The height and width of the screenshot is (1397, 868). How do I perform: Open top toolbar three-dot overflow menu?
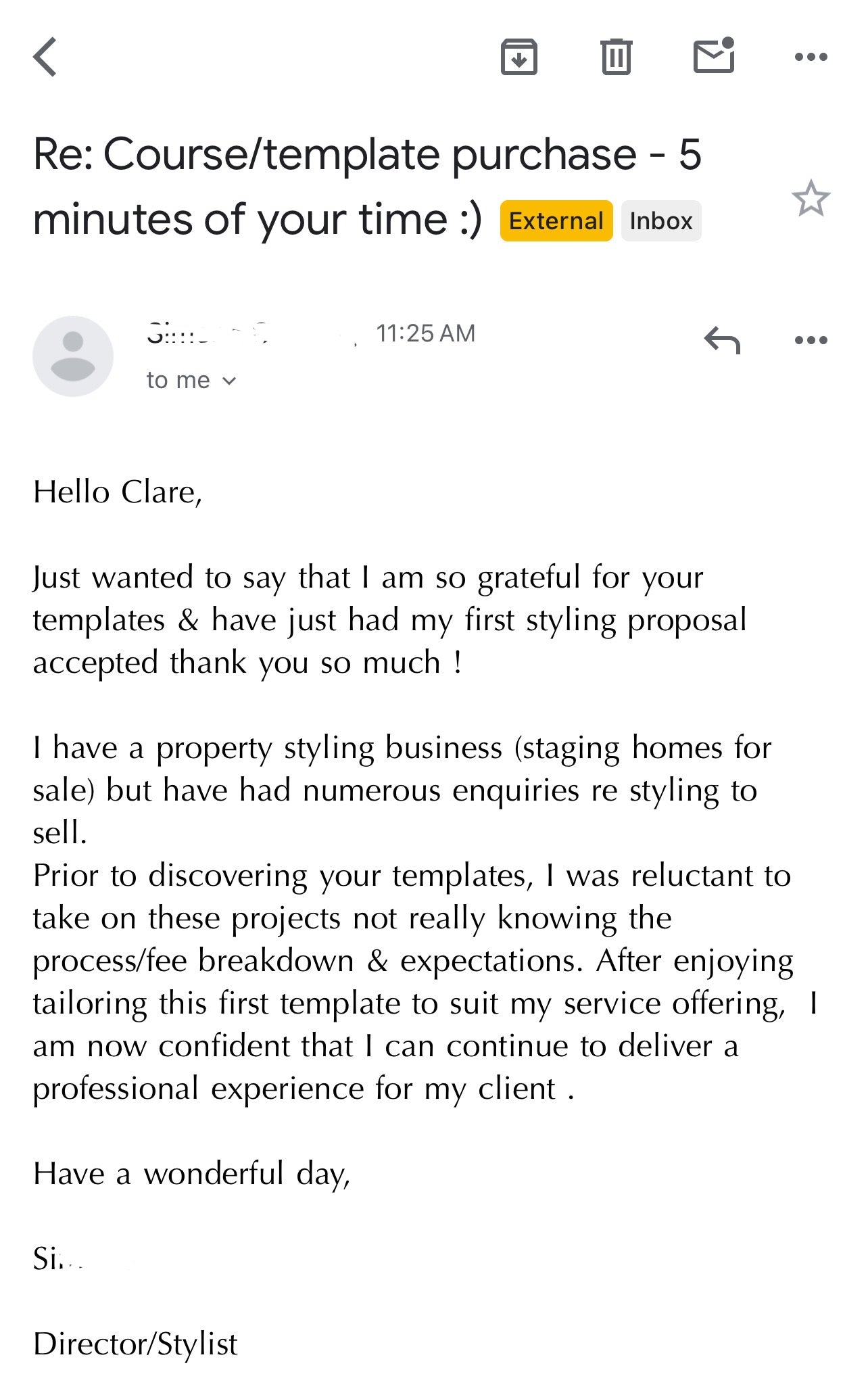[811, 57]
